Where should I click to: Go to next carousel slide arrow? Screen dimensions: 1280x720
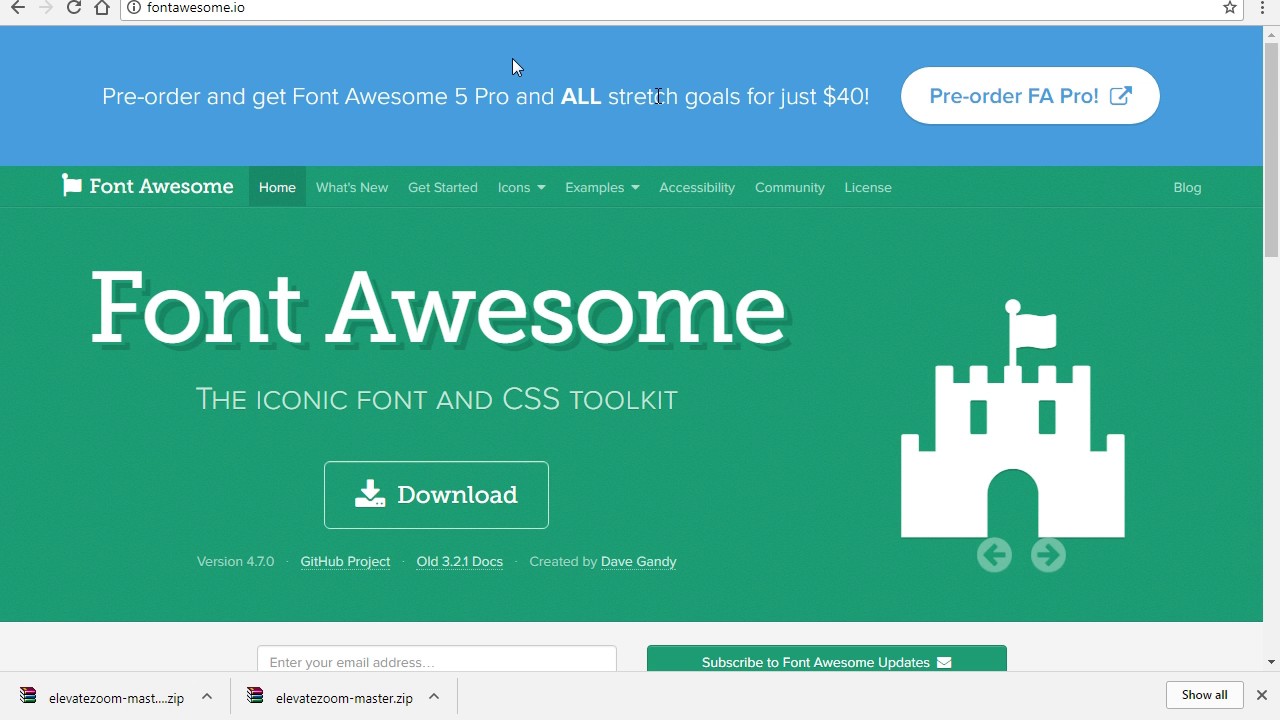pyautogui.click(x=1048, y=555)
